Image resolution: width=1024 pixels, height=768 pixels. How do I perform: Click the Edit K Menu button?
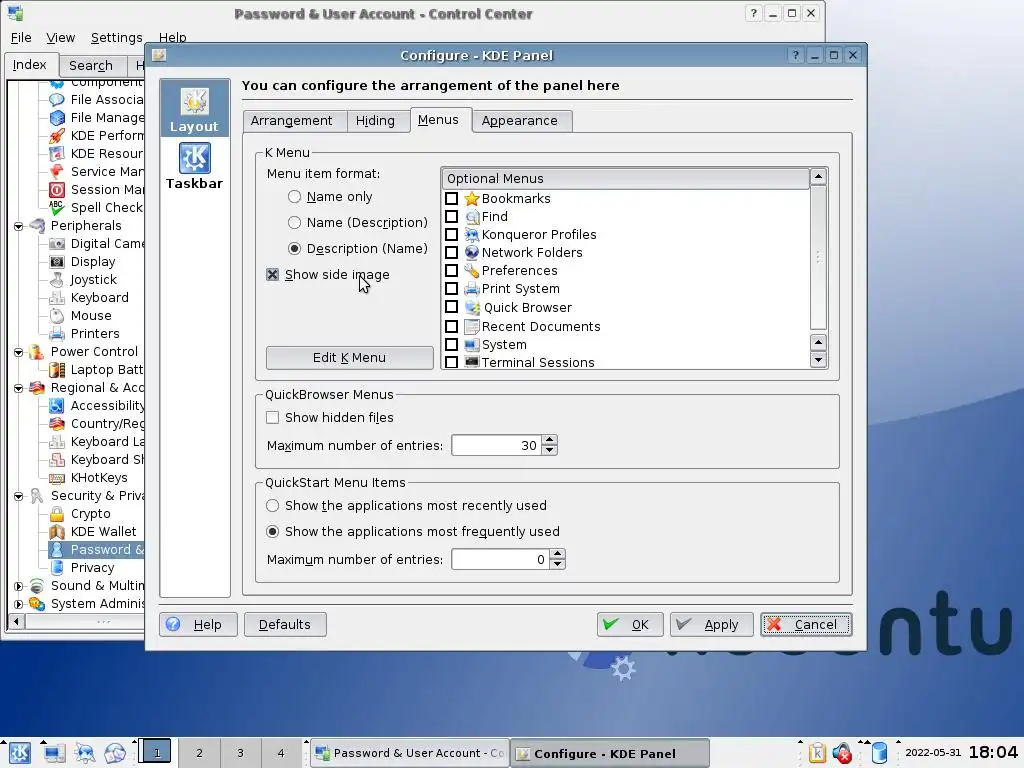tap(349, 358)
